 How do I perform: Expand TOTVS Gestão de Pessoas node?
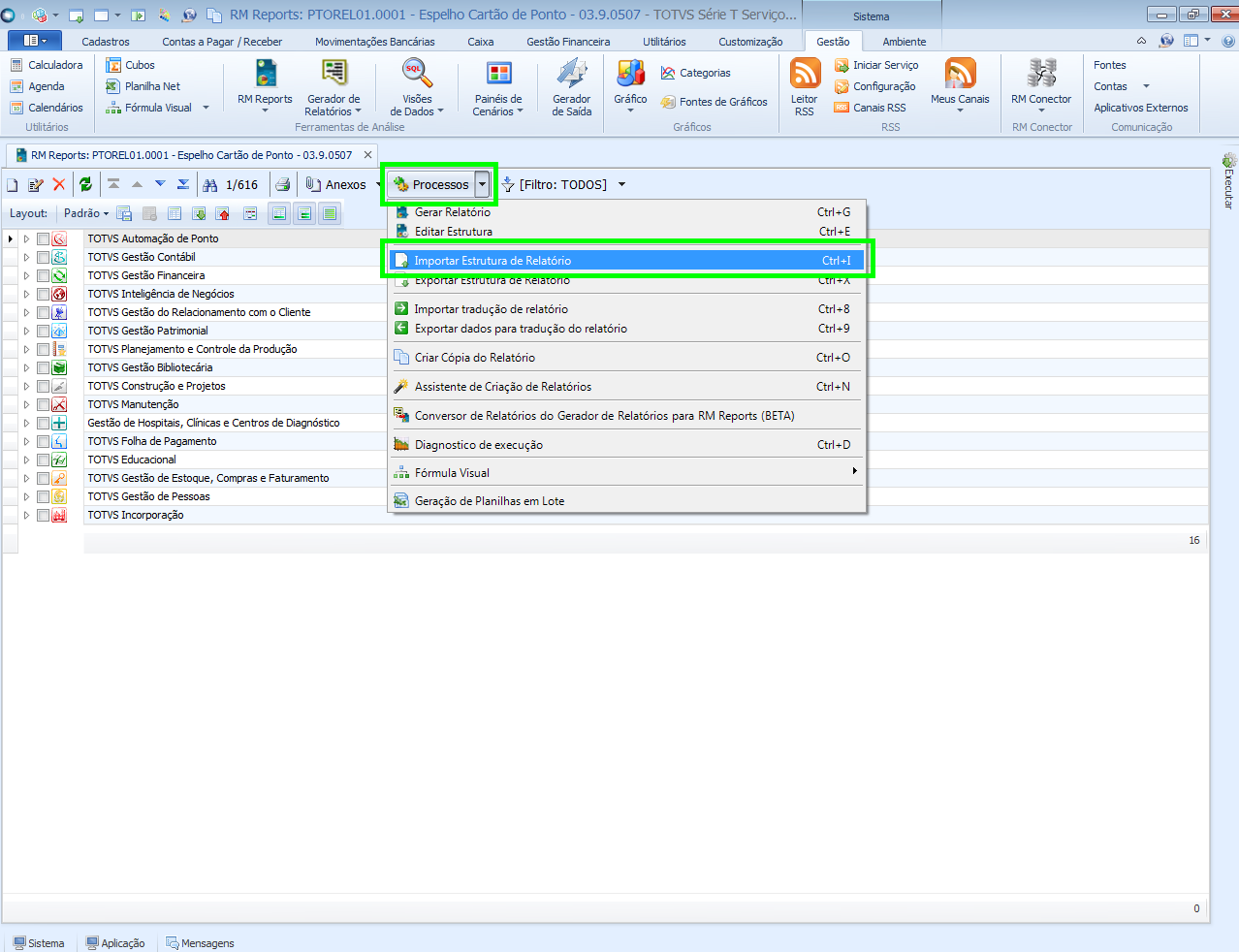click(x=26, y=496)
